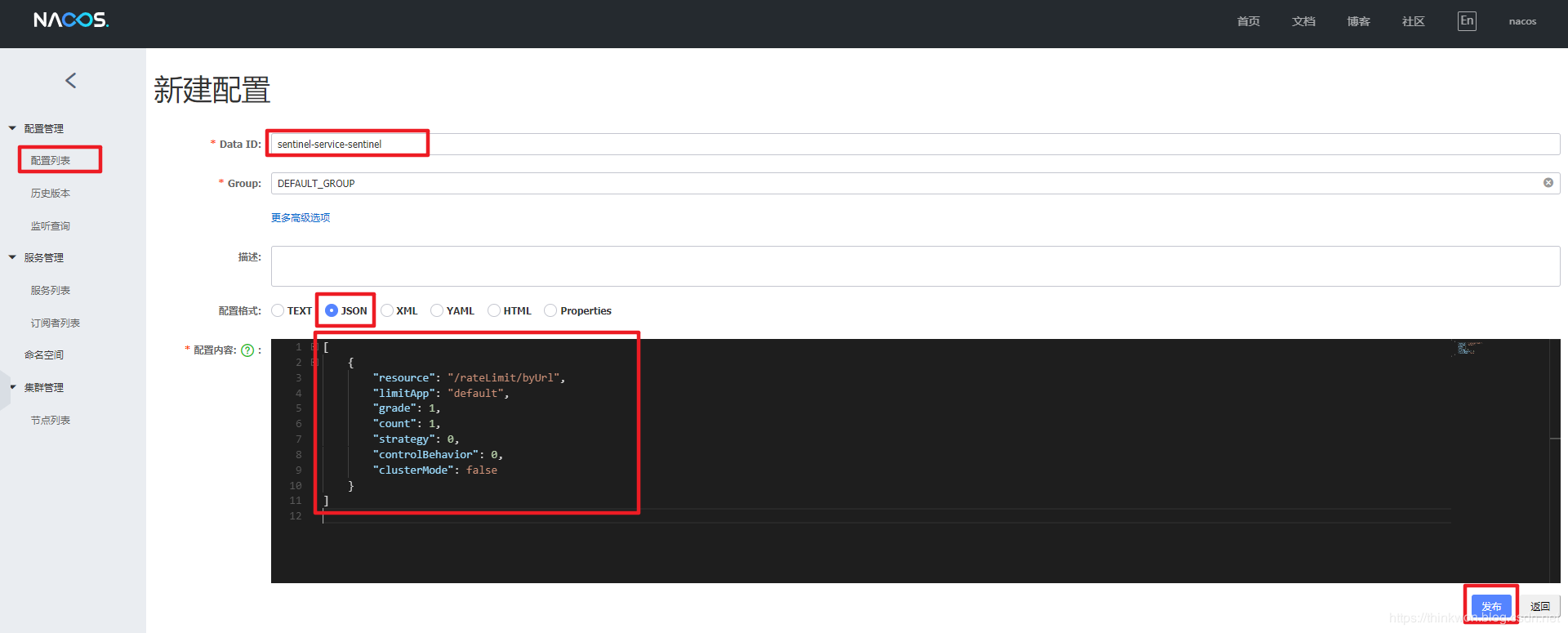Collapse the sidebar with back arrow
1568x633 pixels.
point(71,80)
